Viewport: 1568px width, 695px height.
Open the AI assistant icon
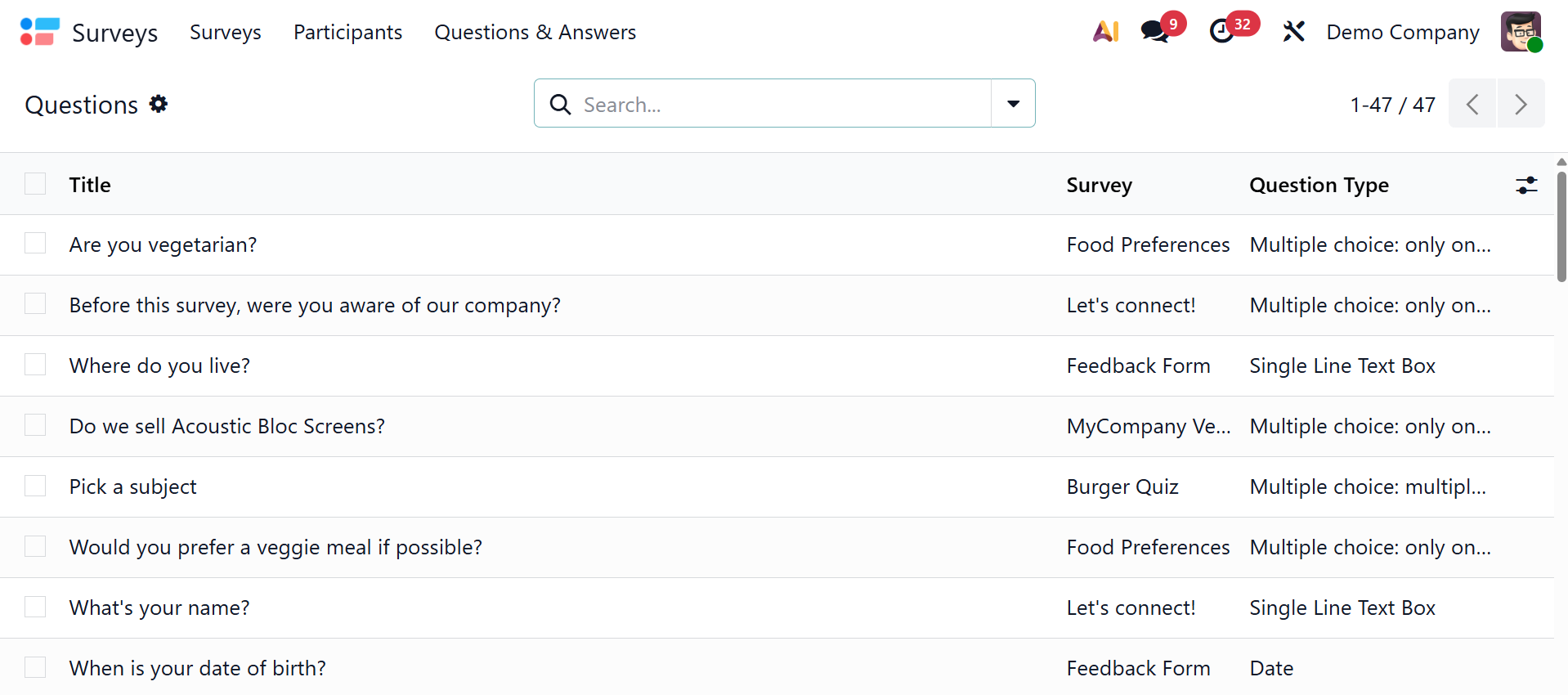[1105, 32]
